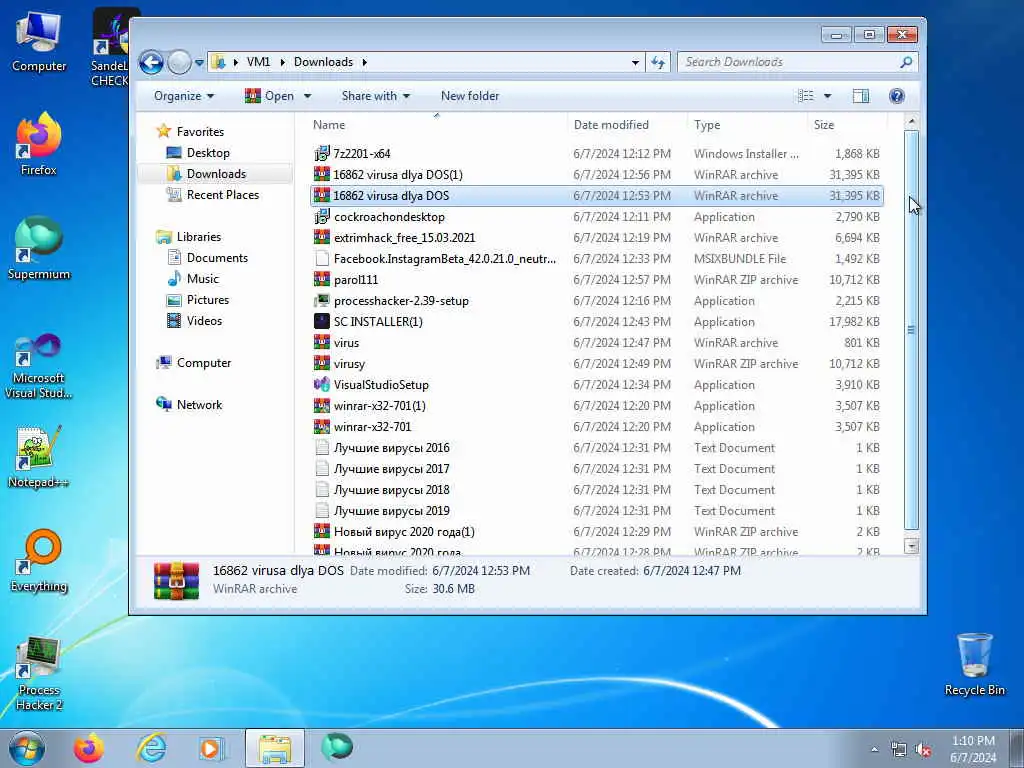The width and height of the screenshot is (1024, 768).
Task: Open the Organize menu
Action: 184,96
